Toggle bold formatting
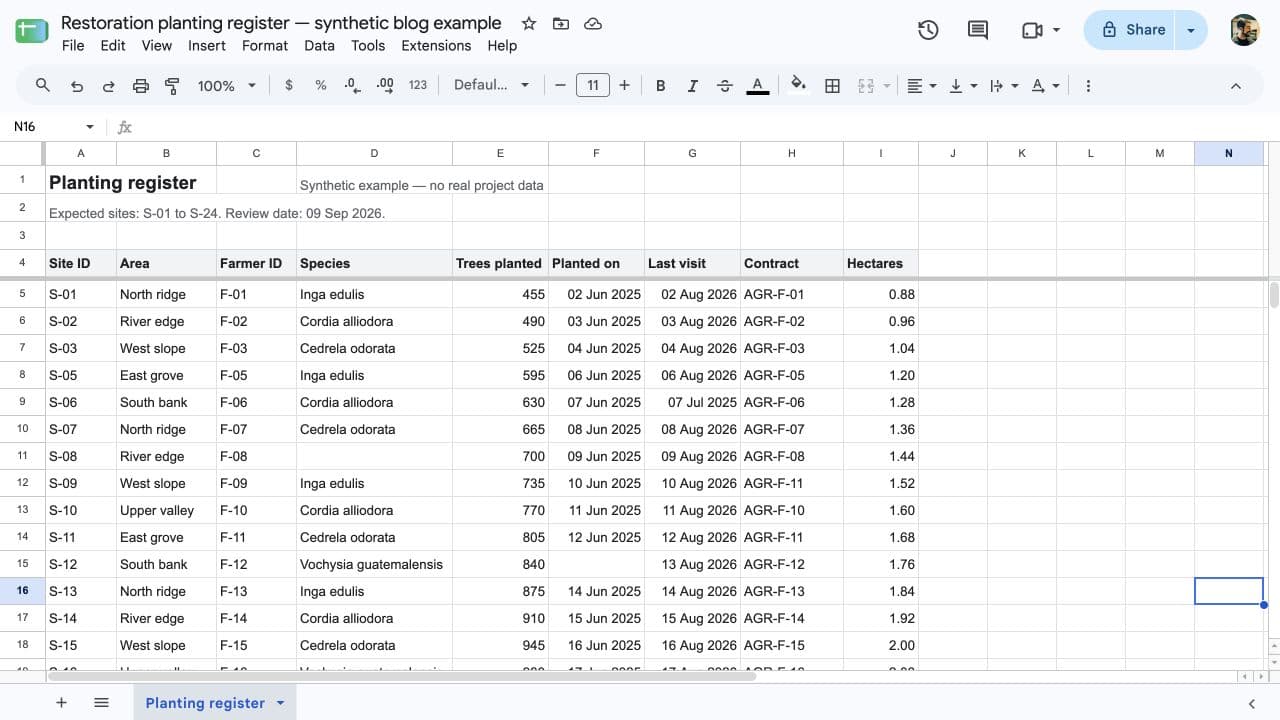Image resolution: width=1280 pixels, height=720 pixels. (660, 86)
